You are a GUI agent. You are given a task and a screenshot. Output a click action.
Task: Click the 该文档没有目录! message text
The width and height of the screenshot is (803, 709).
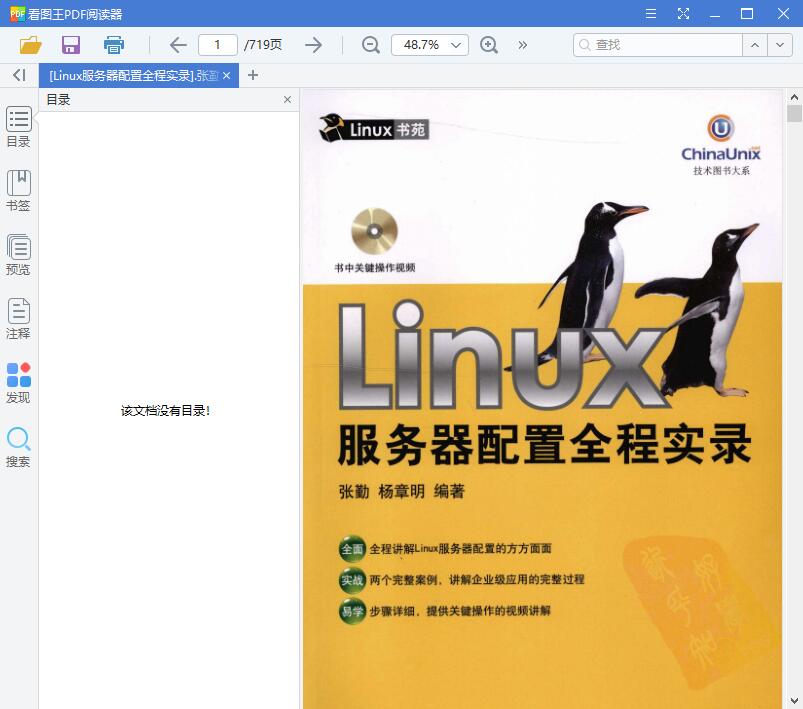click(x=165, y=410)
